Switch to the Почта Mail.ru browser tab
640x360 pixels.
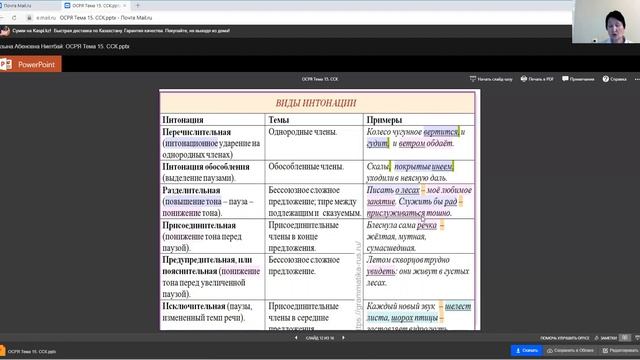29,6
